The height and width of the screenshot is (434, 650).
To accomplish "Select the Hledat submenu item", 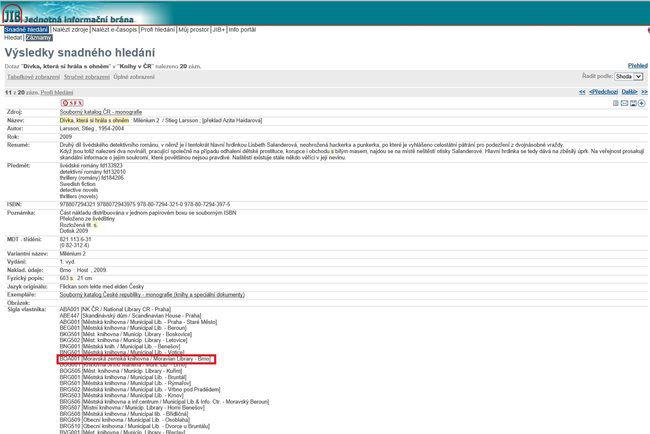I will click(13, 38).
